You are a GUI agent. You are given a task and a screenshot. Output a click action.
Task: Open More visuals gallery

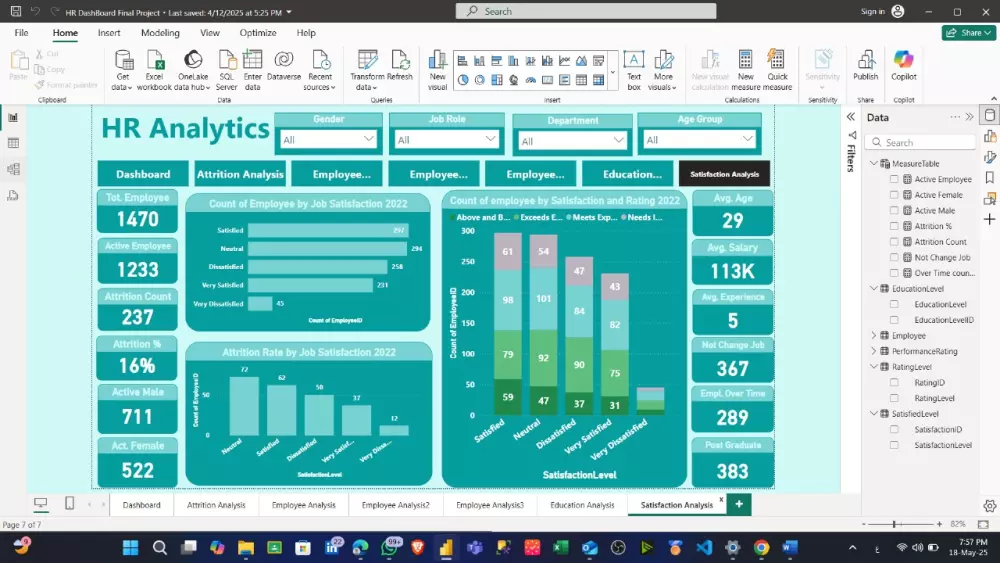pos(663,70)
